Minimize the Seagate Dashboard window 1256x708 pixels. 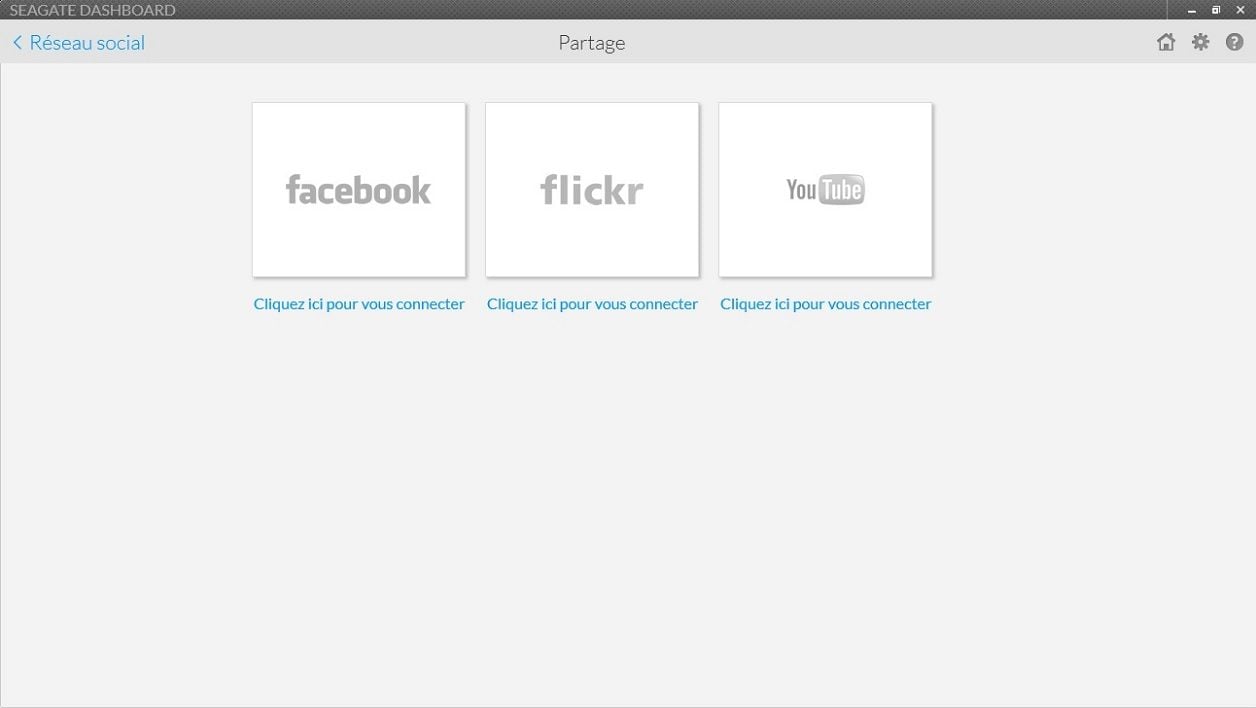tap(1192, 10)
